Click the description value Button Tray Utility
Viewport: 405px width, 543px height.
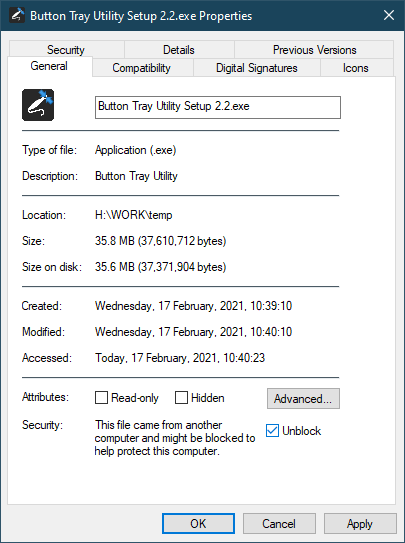tap(136, 176)
